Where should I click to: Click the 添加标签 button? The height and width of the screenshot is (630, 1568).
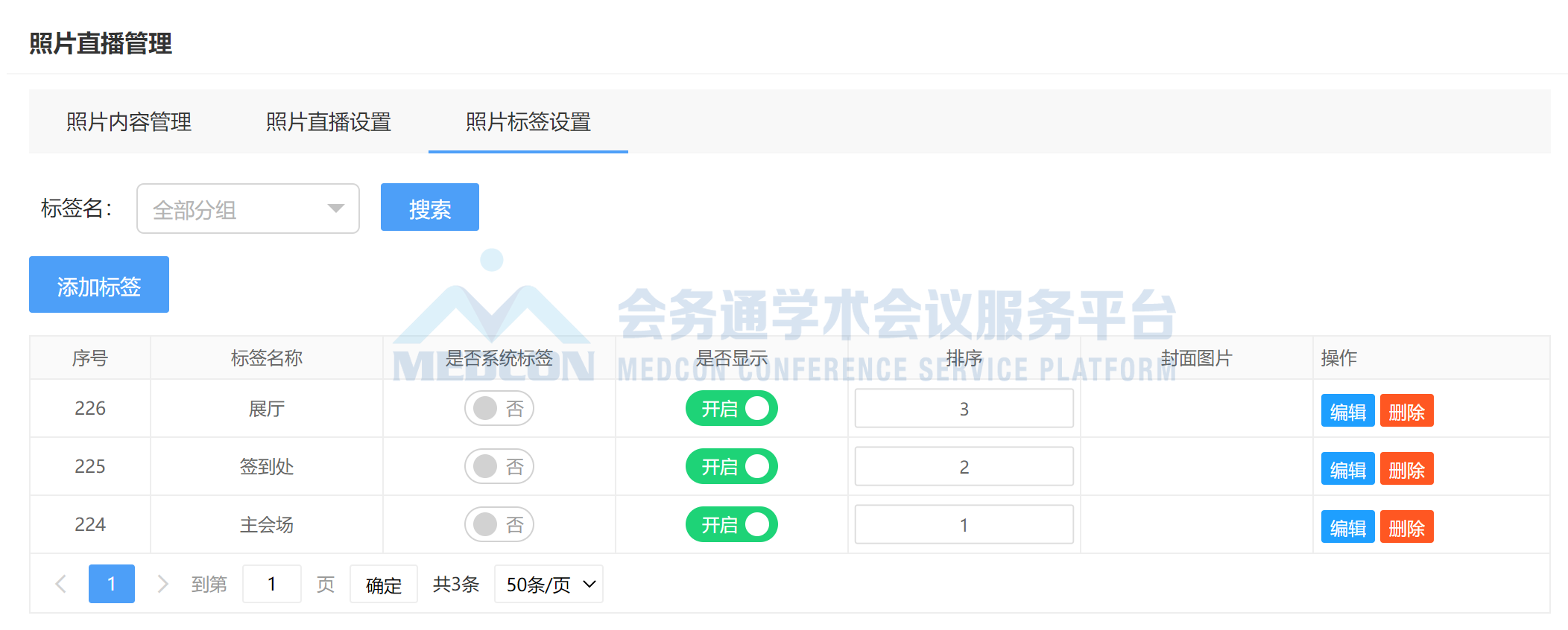99,284
